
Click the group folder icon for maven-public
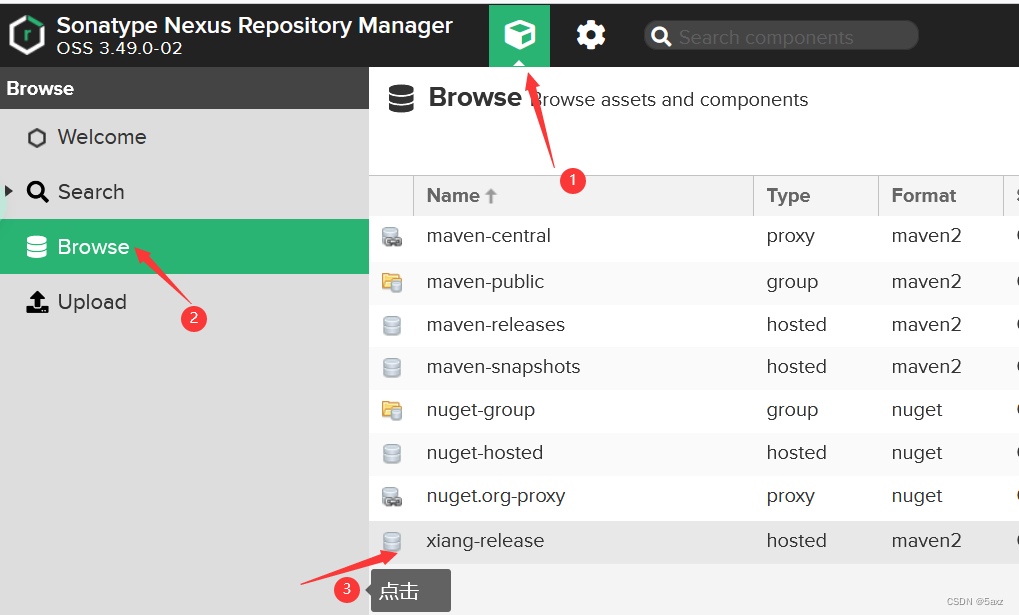392,282
